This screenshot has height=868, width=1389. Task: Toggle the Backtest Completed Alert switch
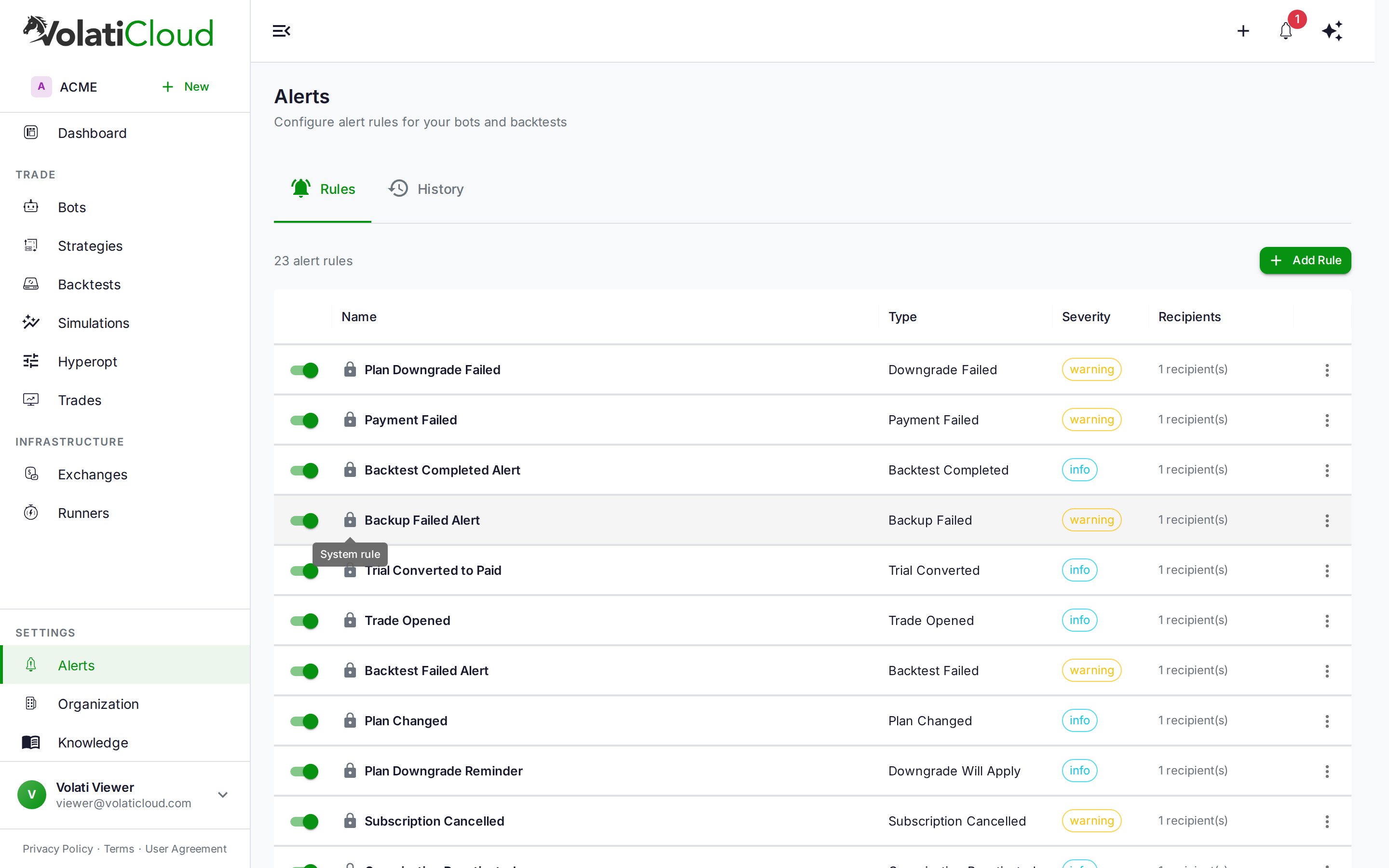coord(304,470)
